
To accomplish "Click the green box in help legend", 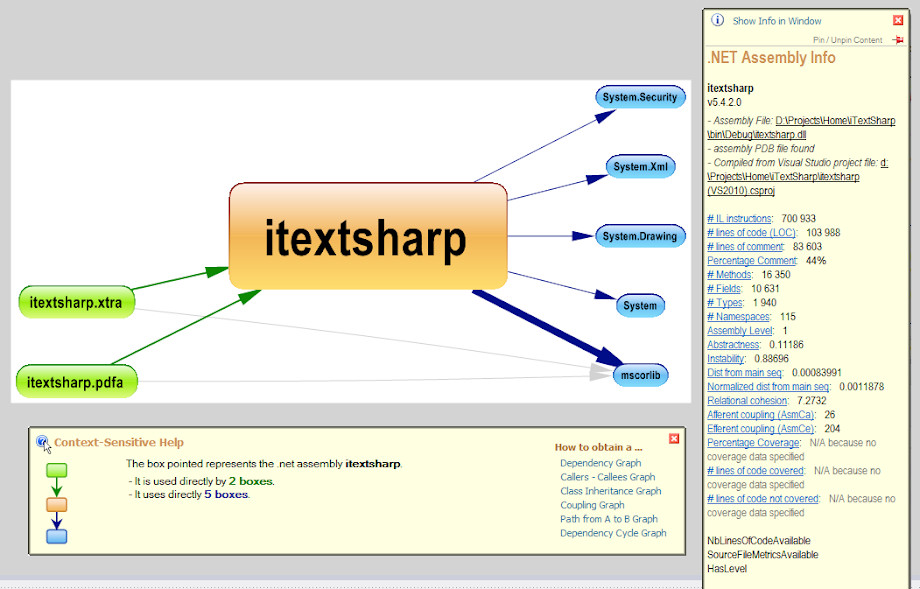I will (x=56, y=470).
